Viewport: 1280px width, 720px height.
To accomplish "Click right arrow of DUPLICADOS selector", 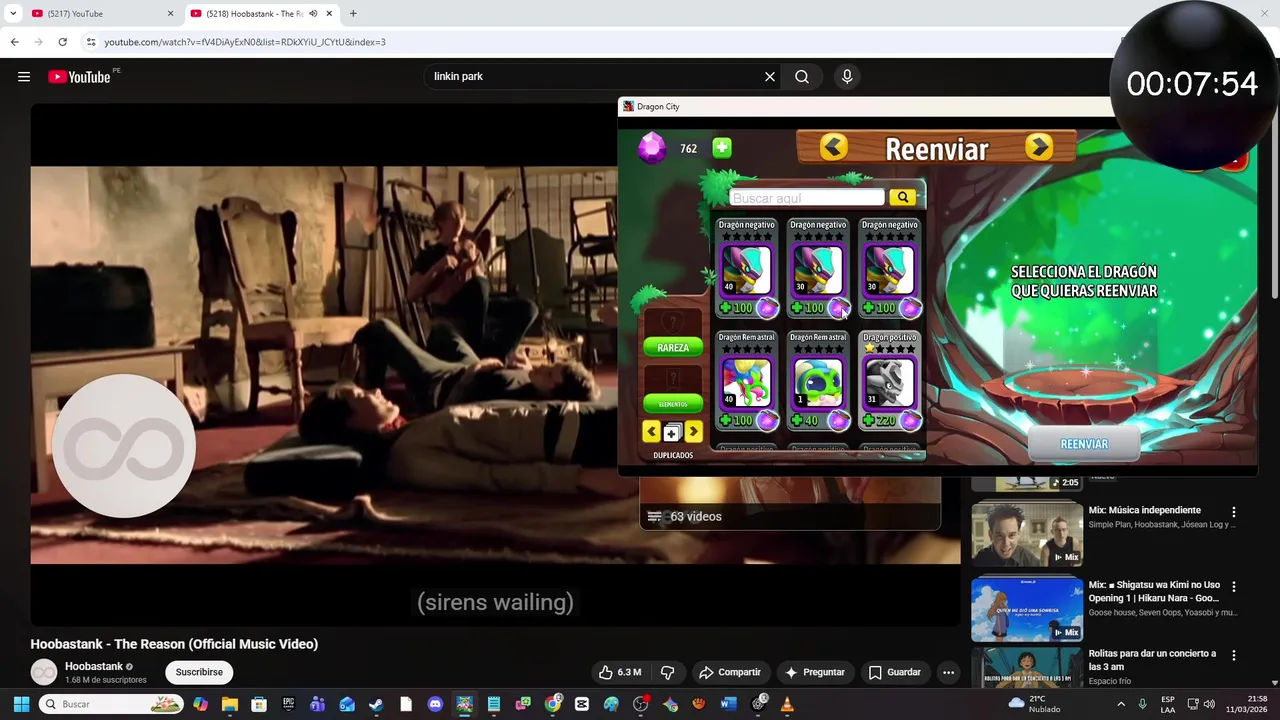I will click(x=694, y=432).
